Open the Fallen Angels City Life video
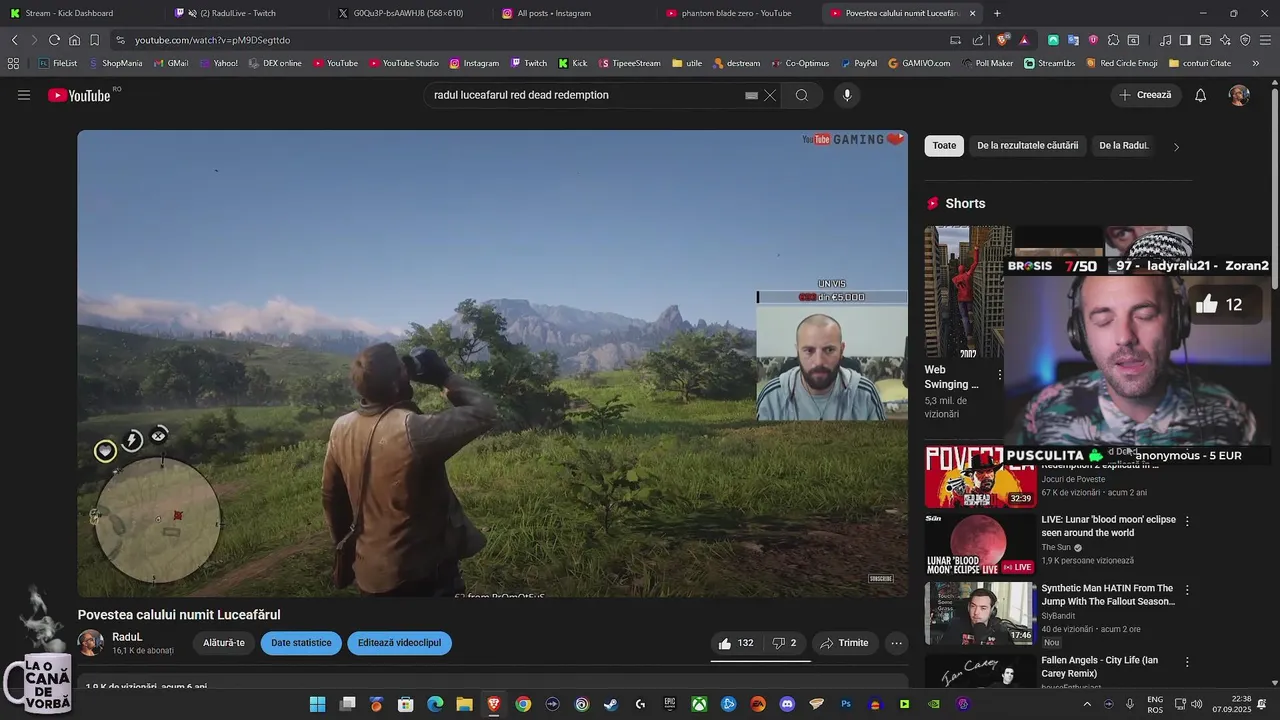Image resolution: width=1280 pixels, height=720 pixels. tap(979, 672)
